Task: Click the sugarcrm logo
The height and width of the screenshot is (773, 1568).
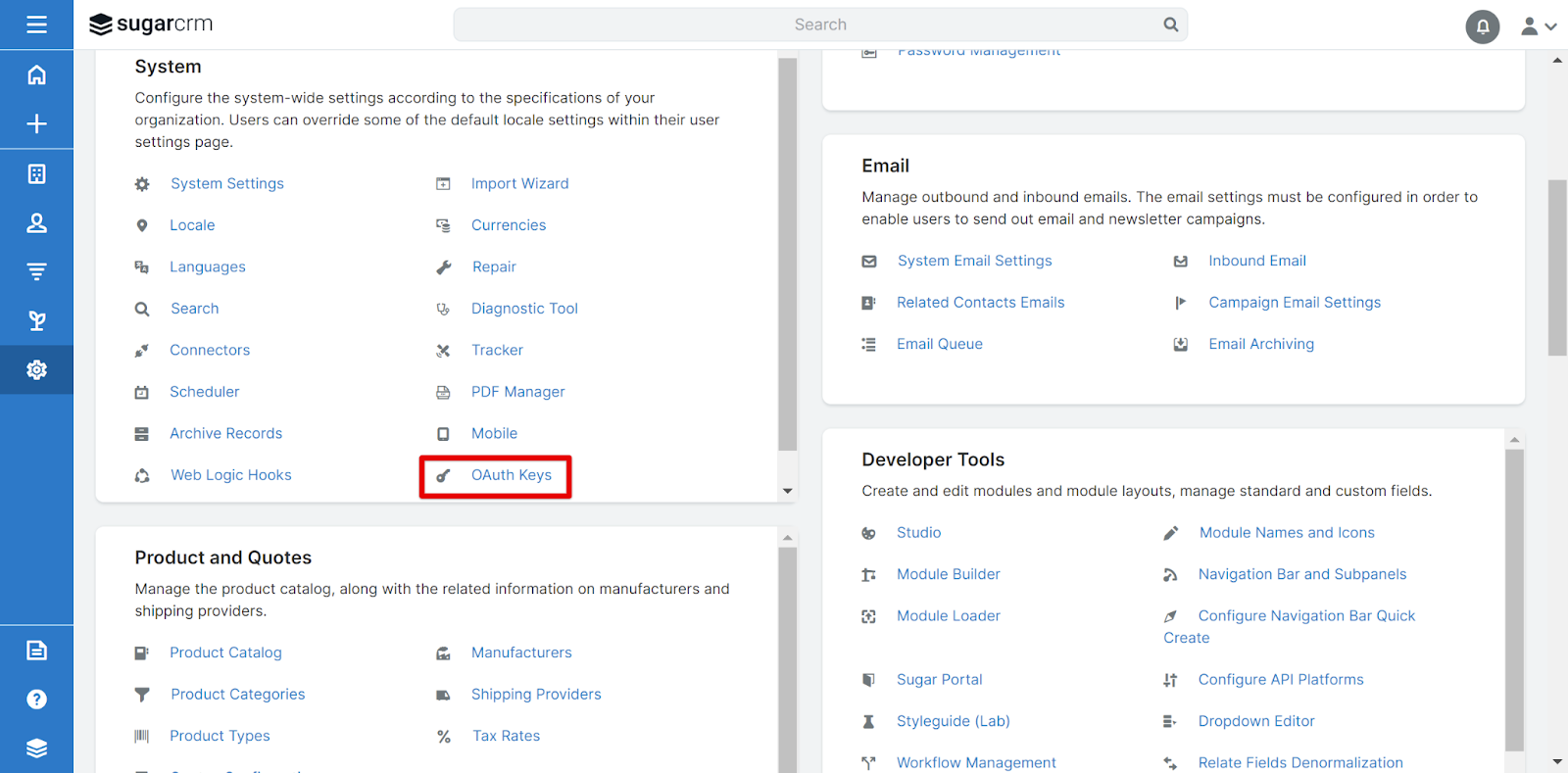Action: tap(151, 24)
